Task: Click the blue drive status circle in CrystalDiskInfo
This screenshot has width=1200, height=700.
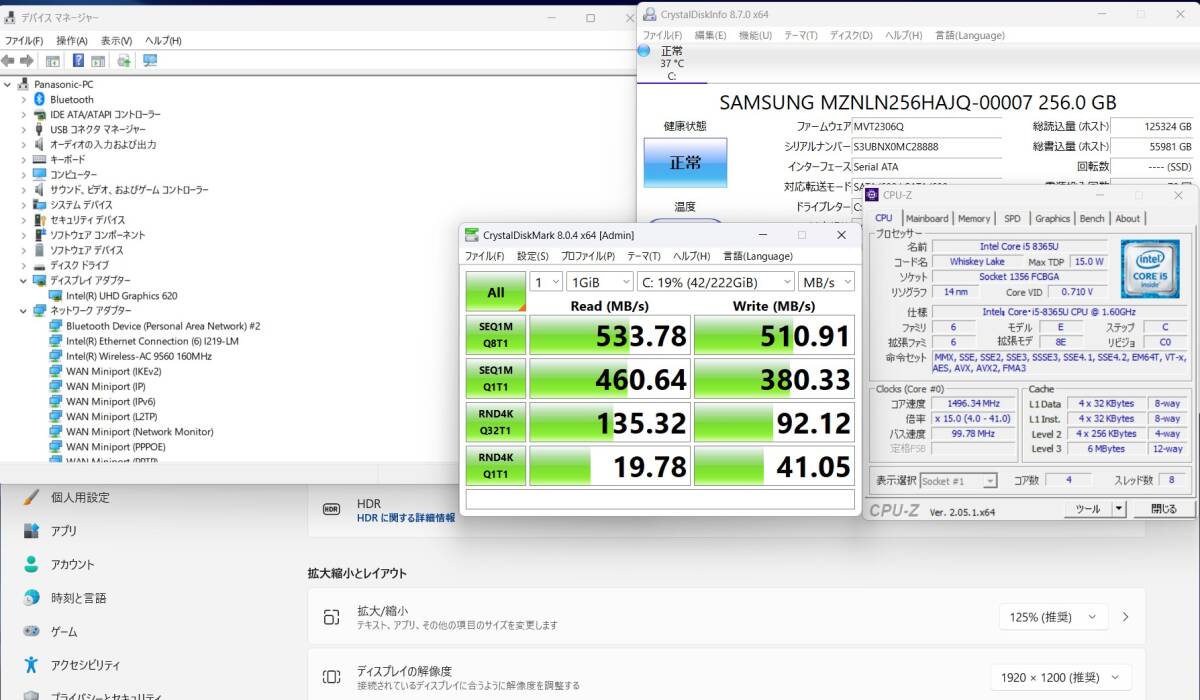Action: pyautogui.click(x=643, y=50)
